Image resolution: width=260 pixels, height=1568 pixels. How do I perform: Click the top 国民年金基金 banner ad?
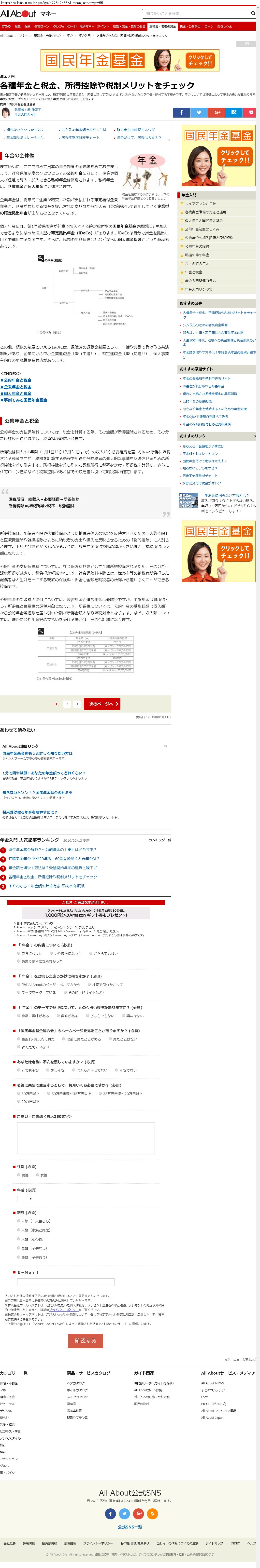point(130,60)
